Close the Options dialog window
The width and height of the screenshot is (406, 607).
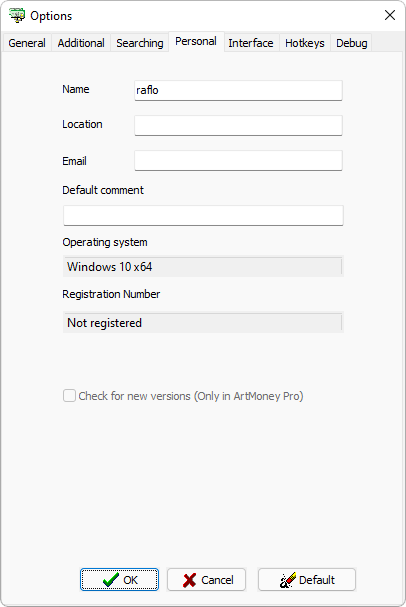click(390, 15)
